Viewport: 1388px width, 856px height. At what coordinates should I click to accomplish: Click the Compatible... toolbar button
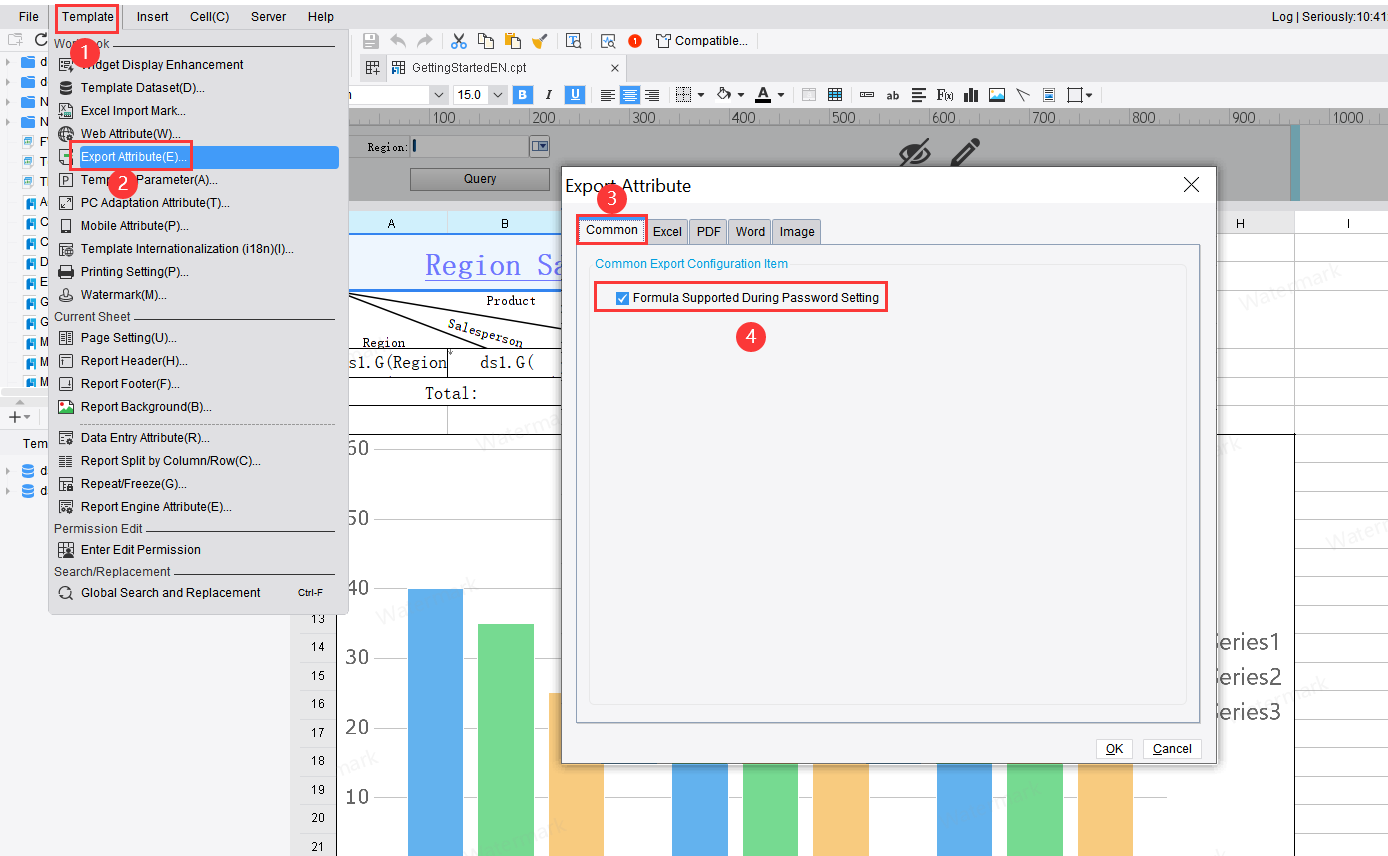[702, 41]
